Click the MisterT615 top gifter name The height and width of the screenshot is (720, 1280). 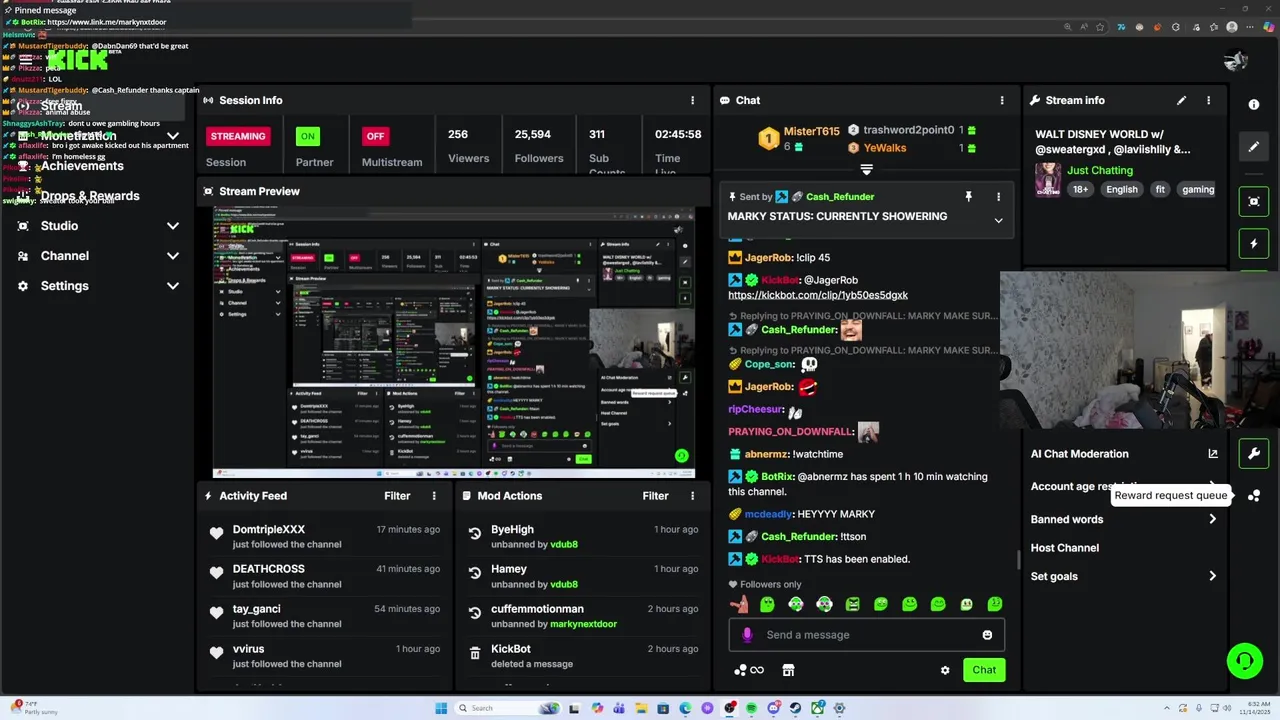(811, 131)
